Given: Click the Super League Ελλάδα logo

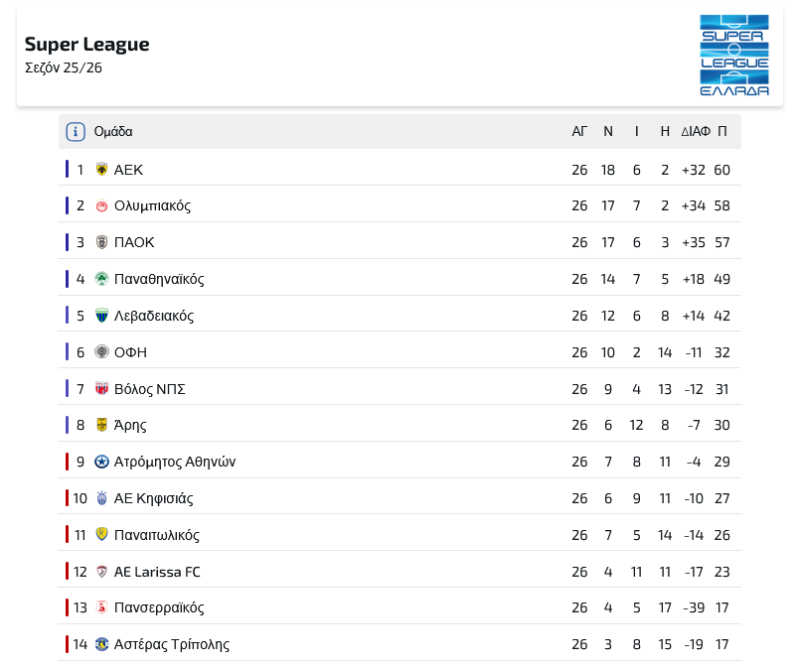Looking at the screenshot, I should (x=734, y=55).
